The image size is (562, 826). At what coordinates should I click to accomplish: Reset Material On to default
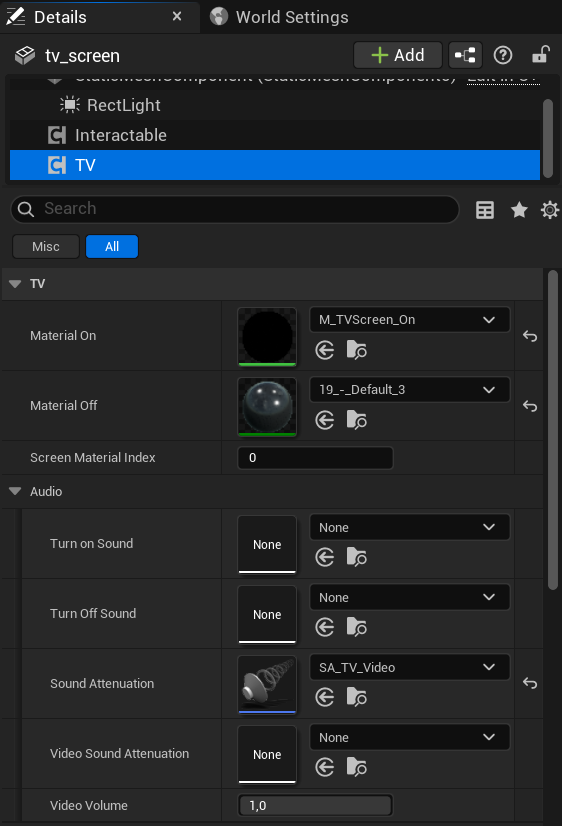coord(530,336)
